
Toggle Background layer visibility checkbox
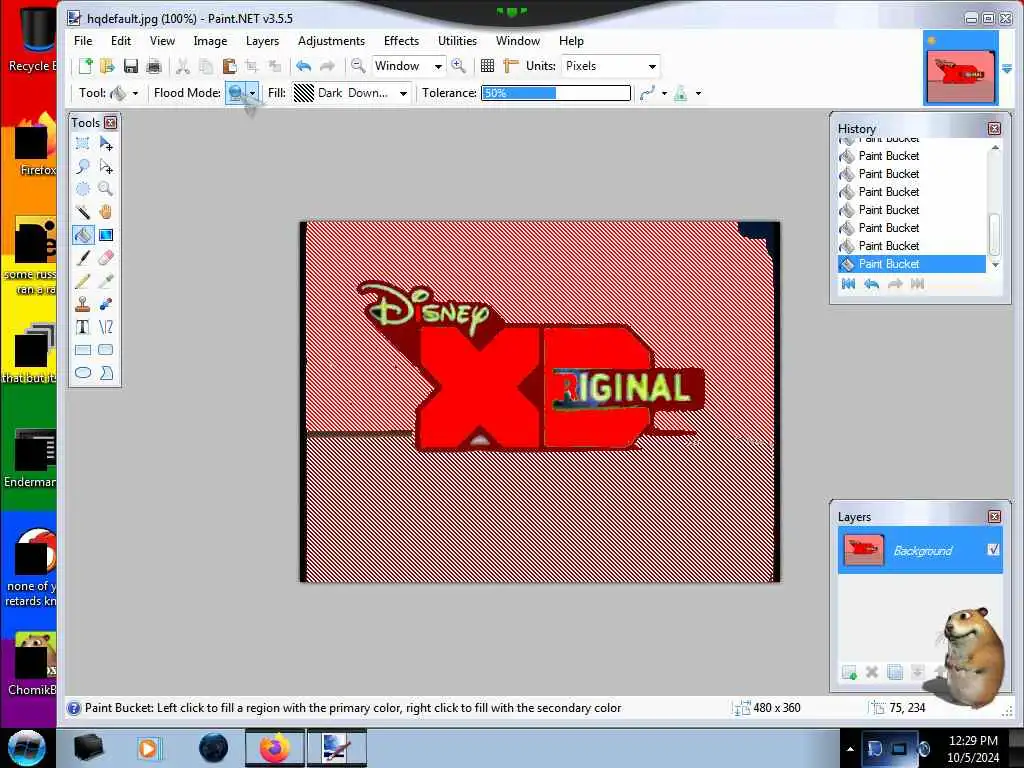point(993,550)
